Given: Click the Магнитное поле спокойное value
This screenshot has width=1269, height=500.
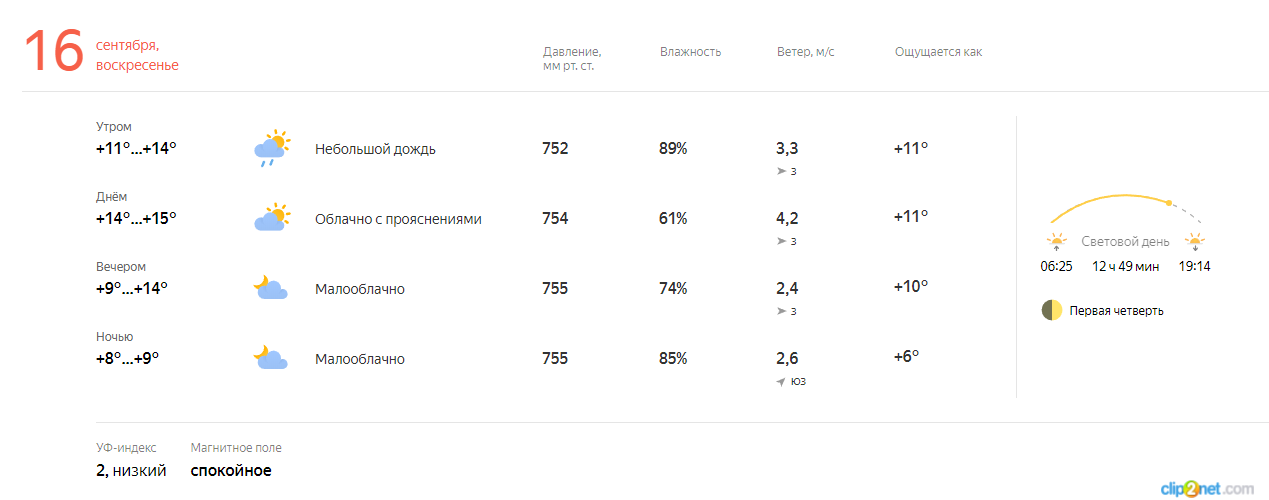Looking at the screenshot, I should [231, 470].
